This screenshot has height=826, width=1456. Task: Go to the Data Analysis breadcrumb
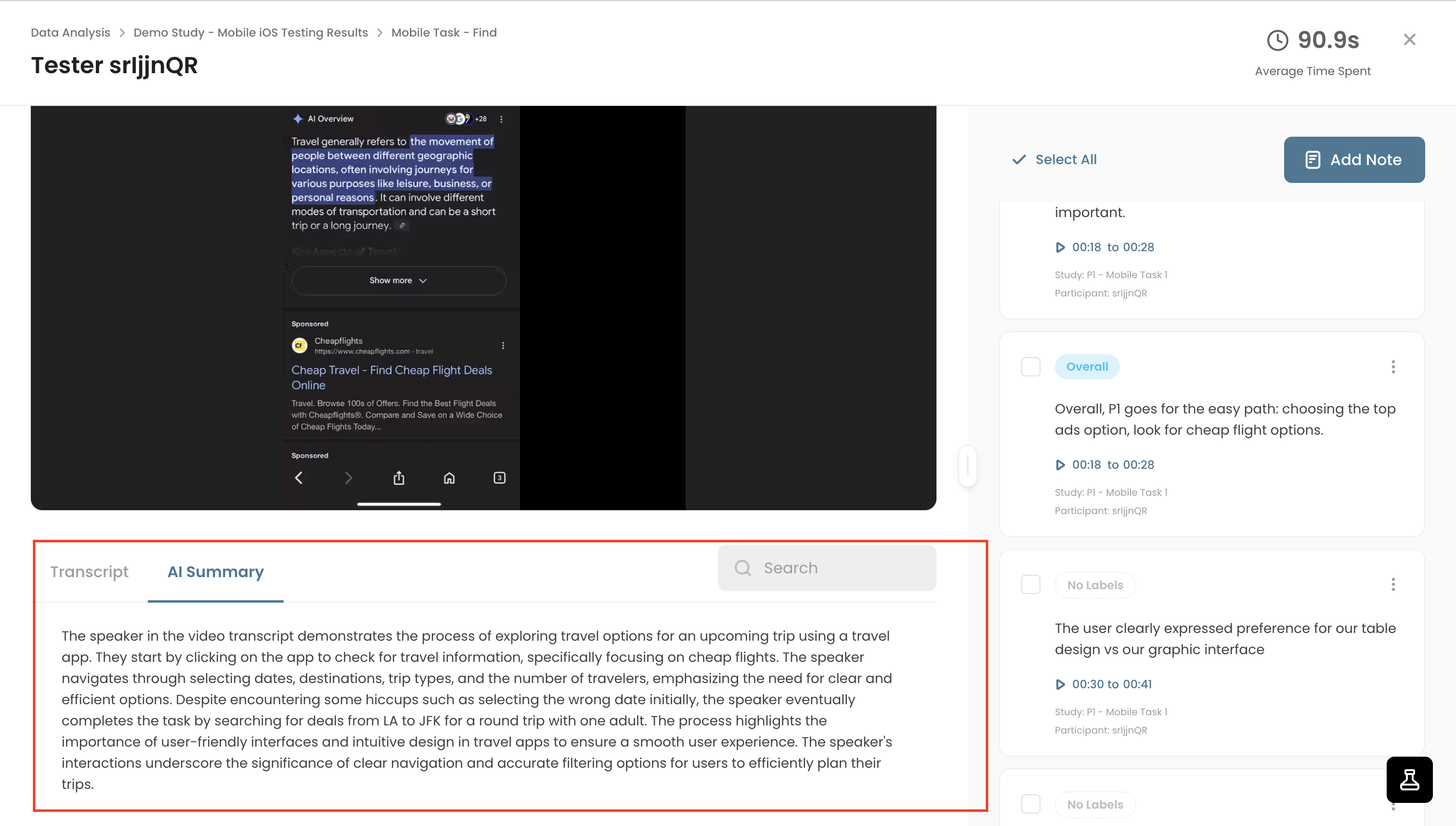pos(70,32)
